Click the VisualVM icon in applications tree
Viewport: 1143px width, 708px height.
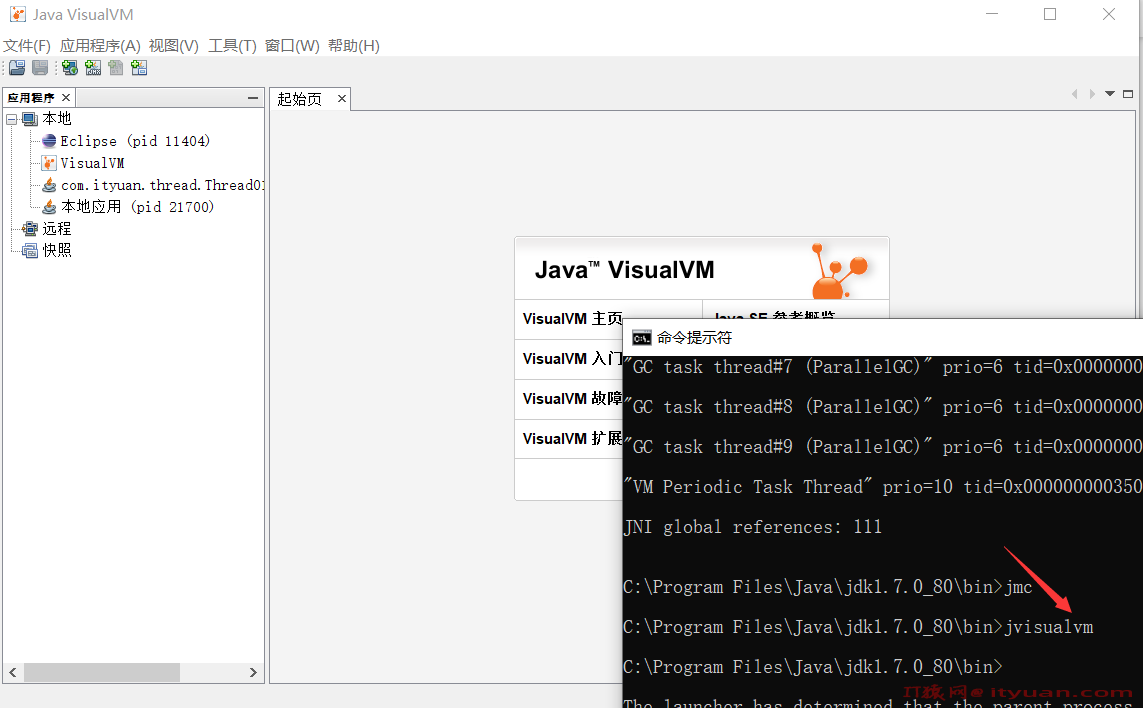(x=49, y=163)
